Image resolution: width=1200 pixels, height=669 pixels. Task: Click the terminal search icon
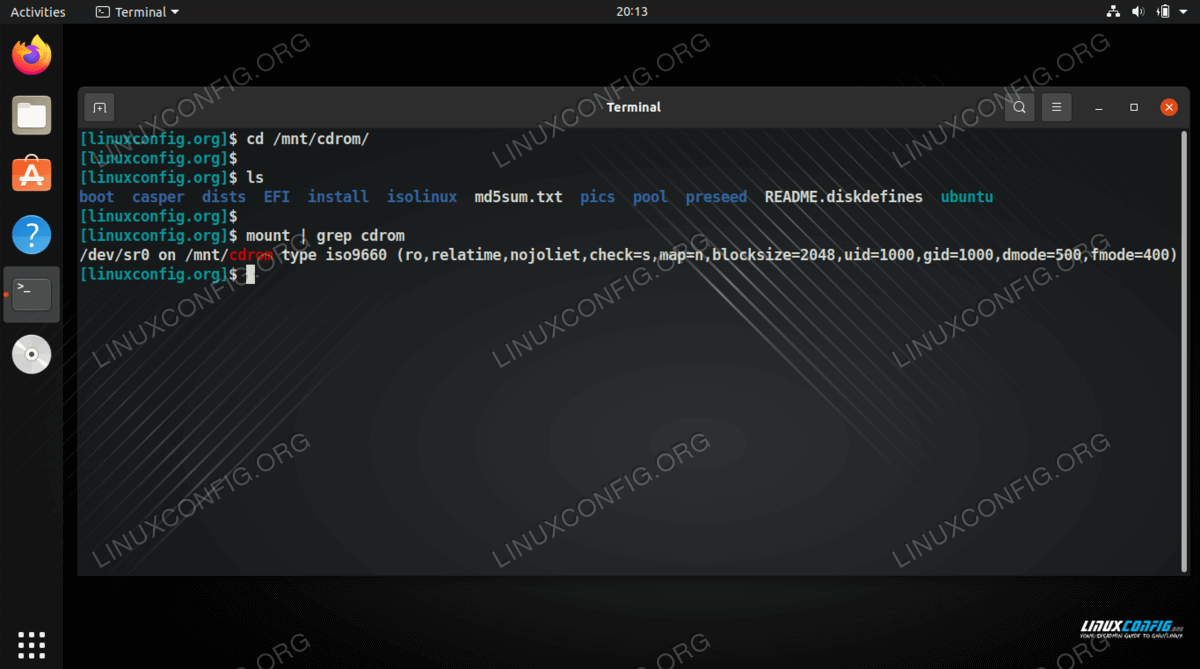pos(1019,107)
